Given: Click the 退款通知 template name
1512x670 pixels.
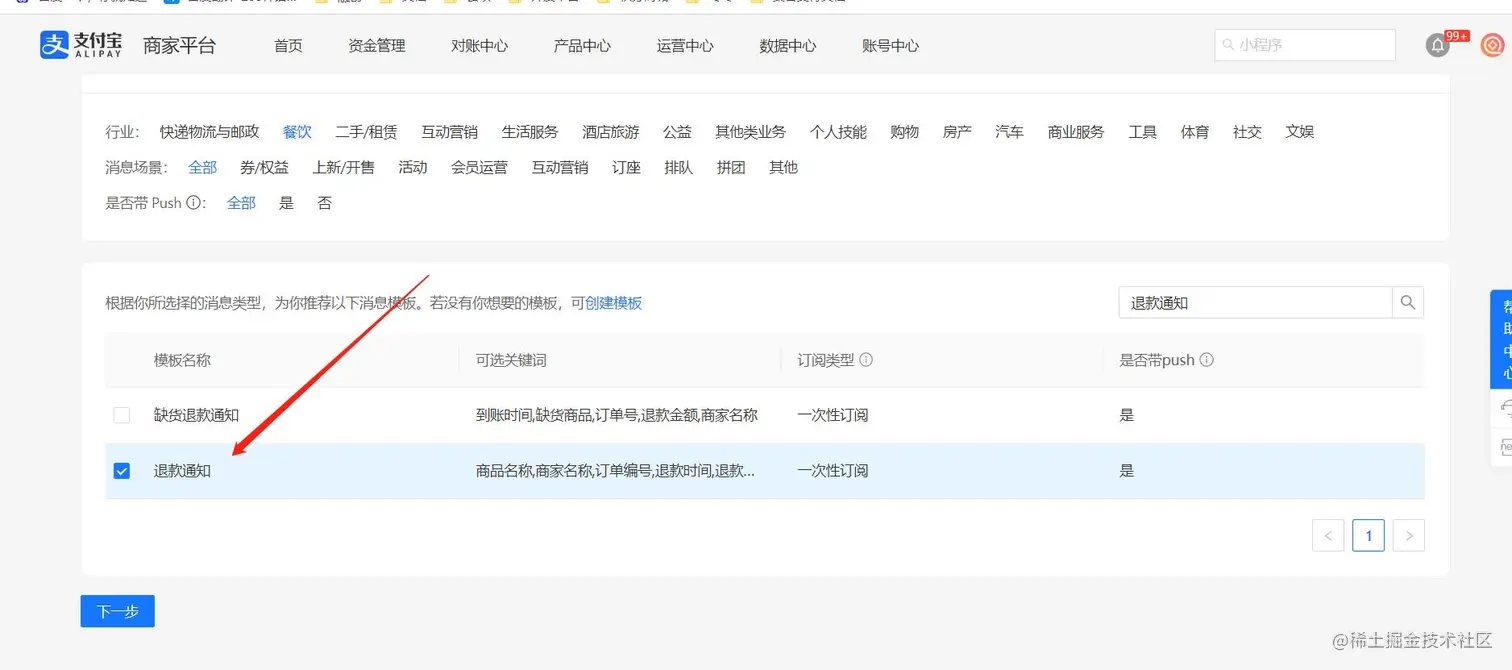Looking at the screenshot, I should coord(182,471).
